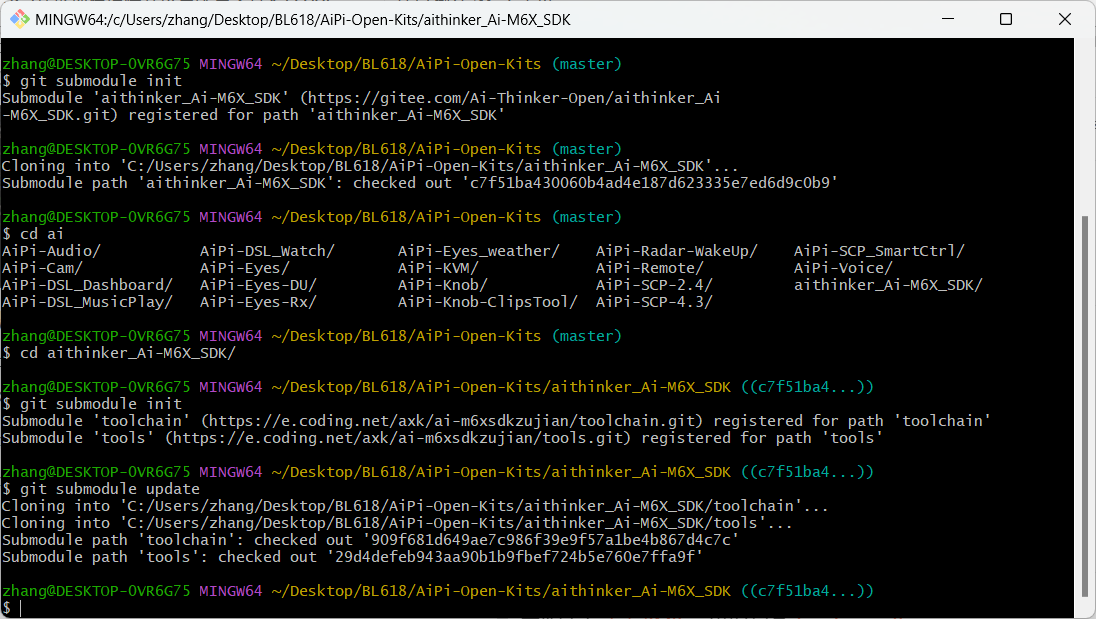Select the AiPi-SCP_SmartCtrl/ entry
The width and height of the screenshot is (1096, 619).
(x=879, y=252)
